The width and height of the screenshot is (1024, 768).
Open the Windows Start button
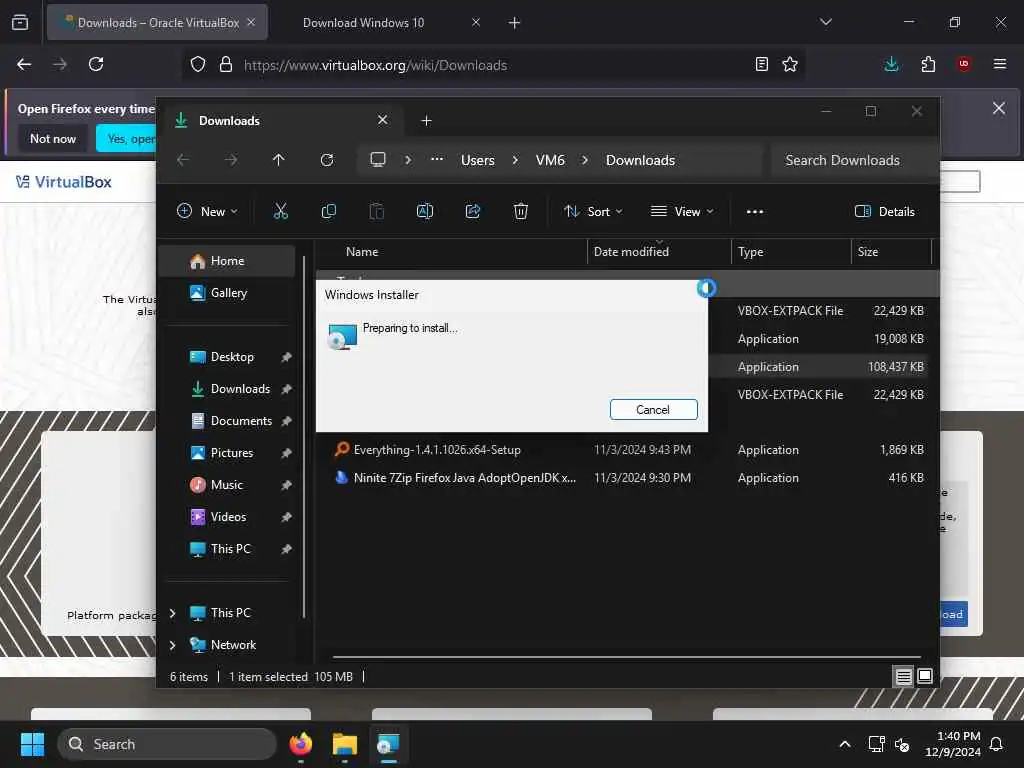(32, 744)
